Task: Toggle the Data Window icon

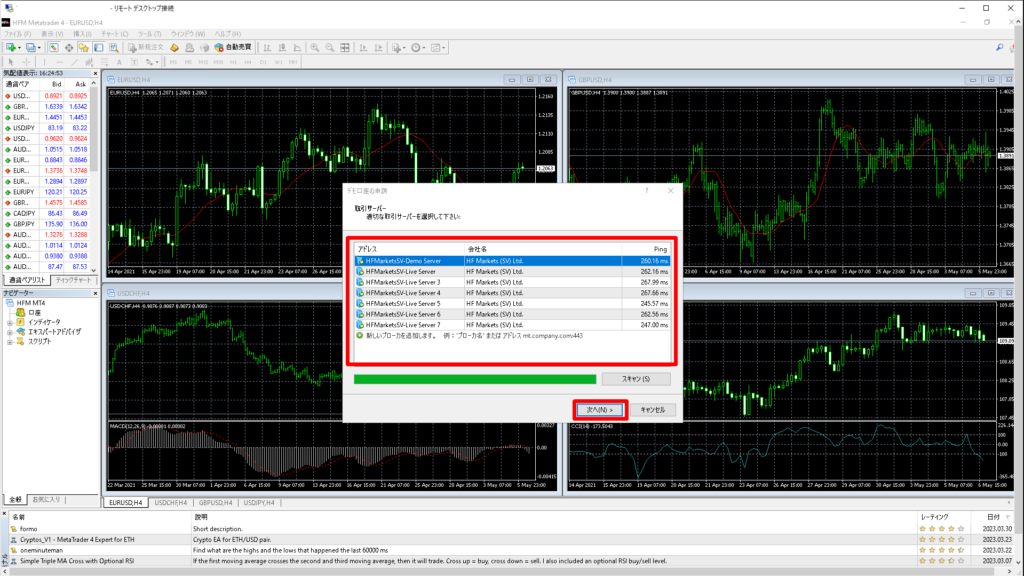Action: tap(69, 48)
